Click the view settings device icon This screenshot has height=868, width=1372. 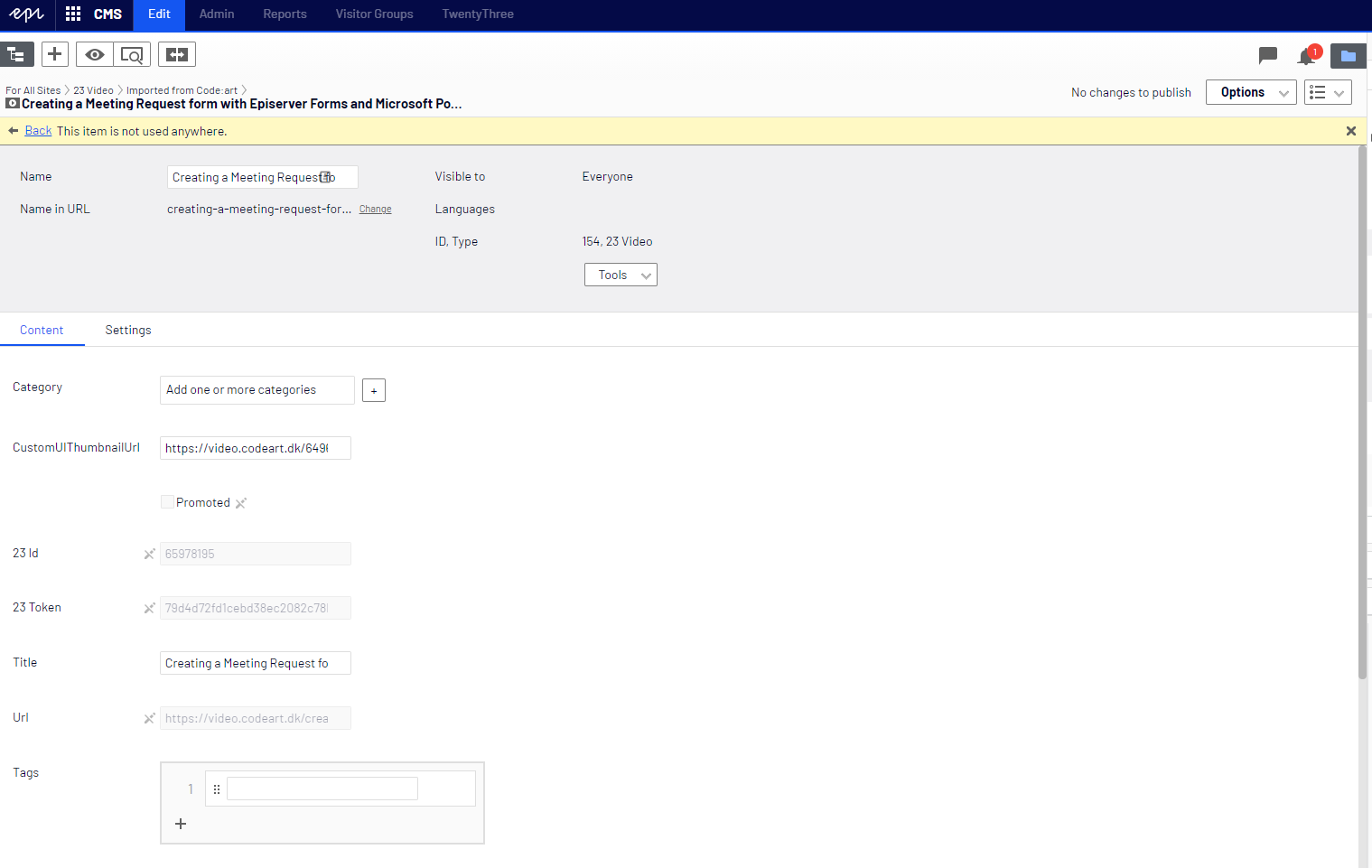(x=132, y=55)
